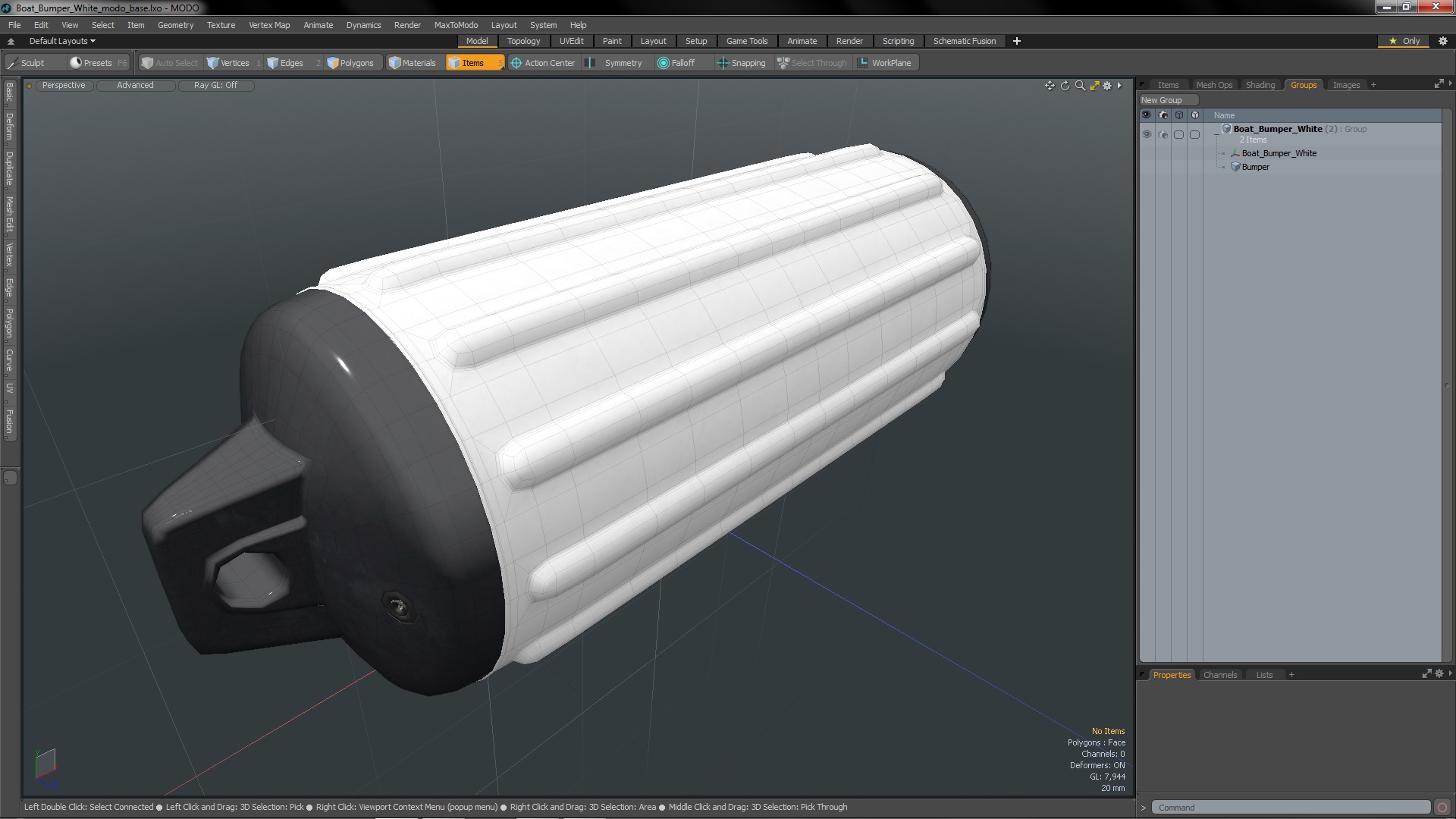Click the viewport pan move icon
The height and width of the screenshot is (819, 1456).
tap(1050, 86)
